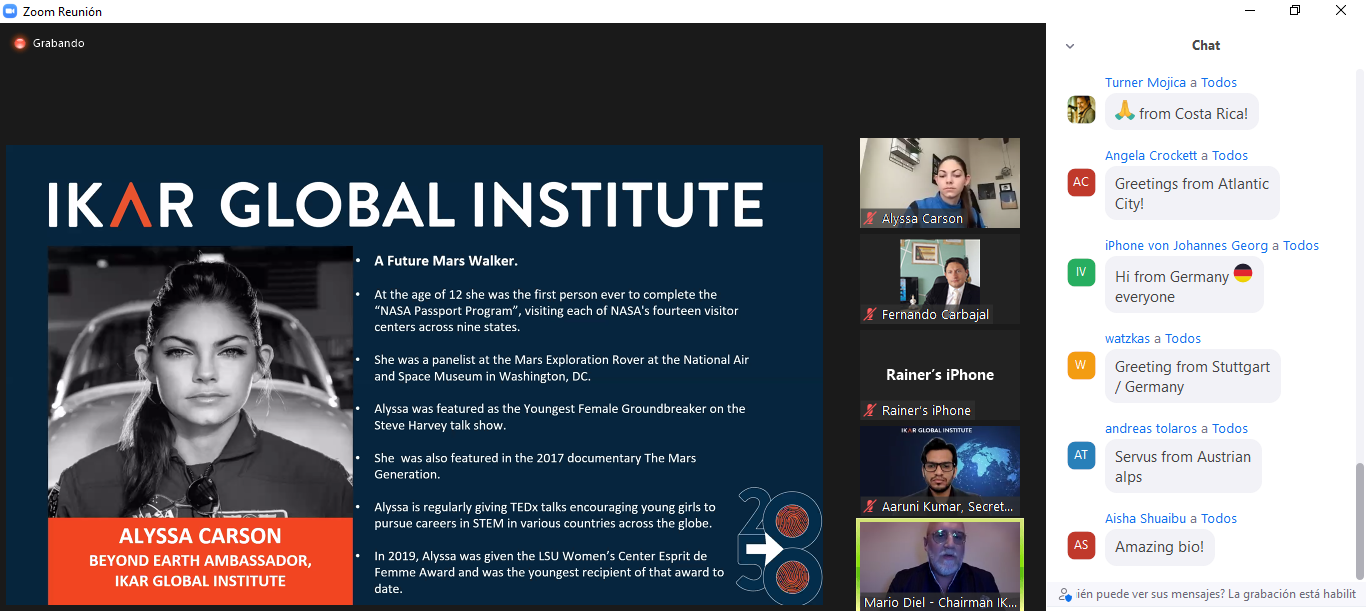
Task: Select Rainer's iPhone participant tile
Action: coord(940,375)
